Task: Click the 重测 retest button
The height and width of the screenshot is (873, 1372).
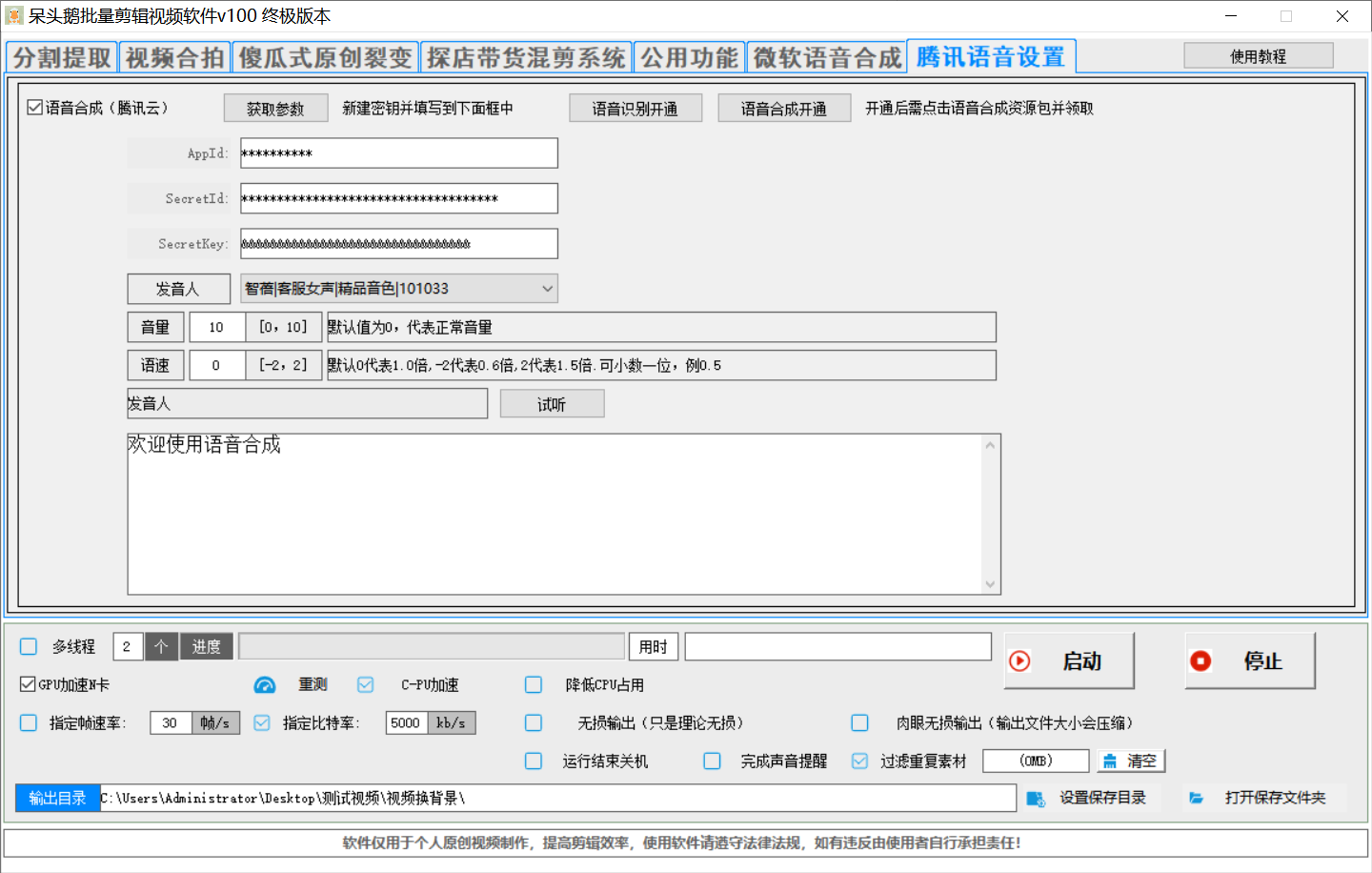Action: pos(313,684)
